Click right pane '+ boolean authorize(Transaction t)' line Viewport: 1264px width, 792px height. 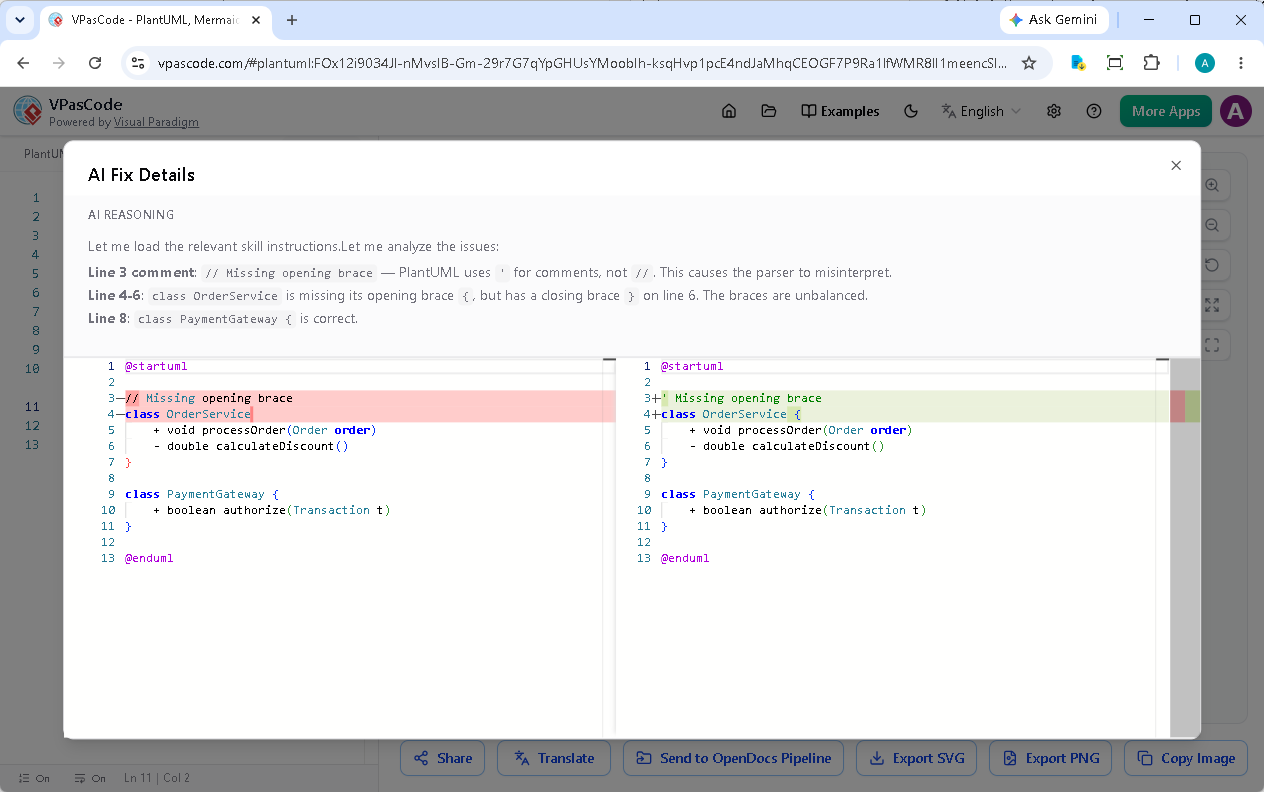tap(808, 510)
